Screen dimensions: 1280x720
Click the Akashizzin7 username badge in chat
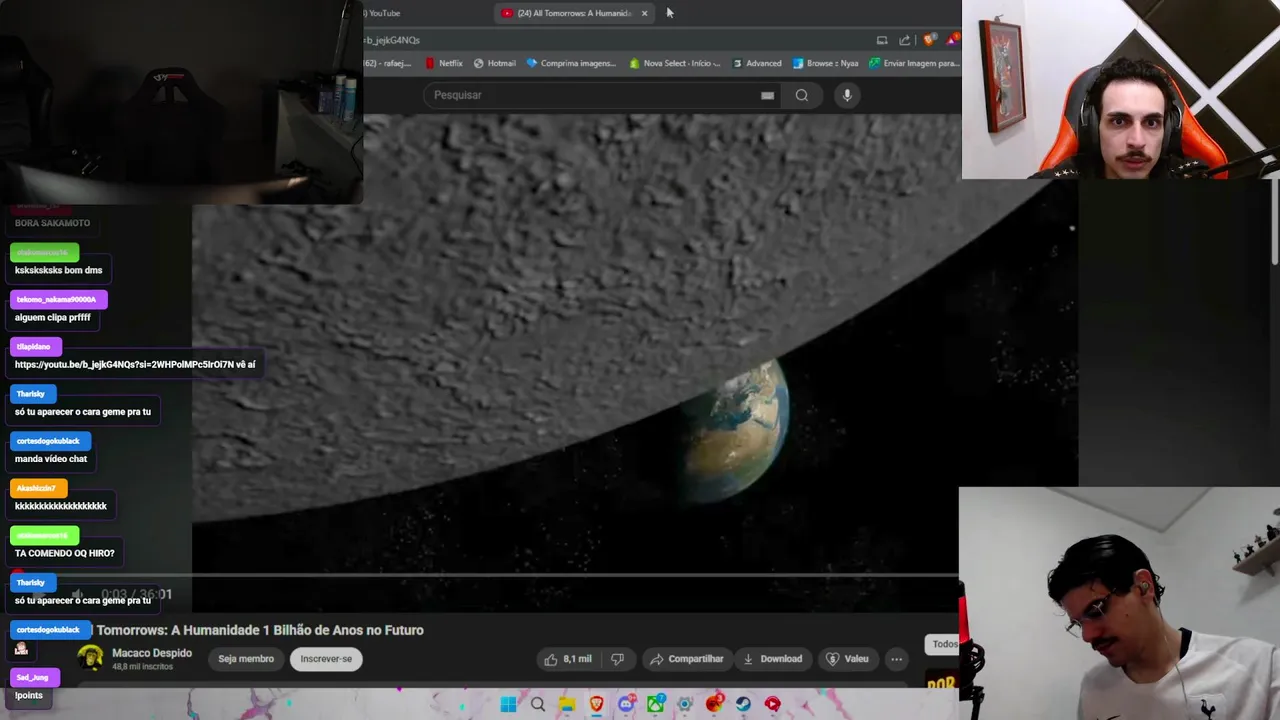pyautogui.click(x=37, y=488)
